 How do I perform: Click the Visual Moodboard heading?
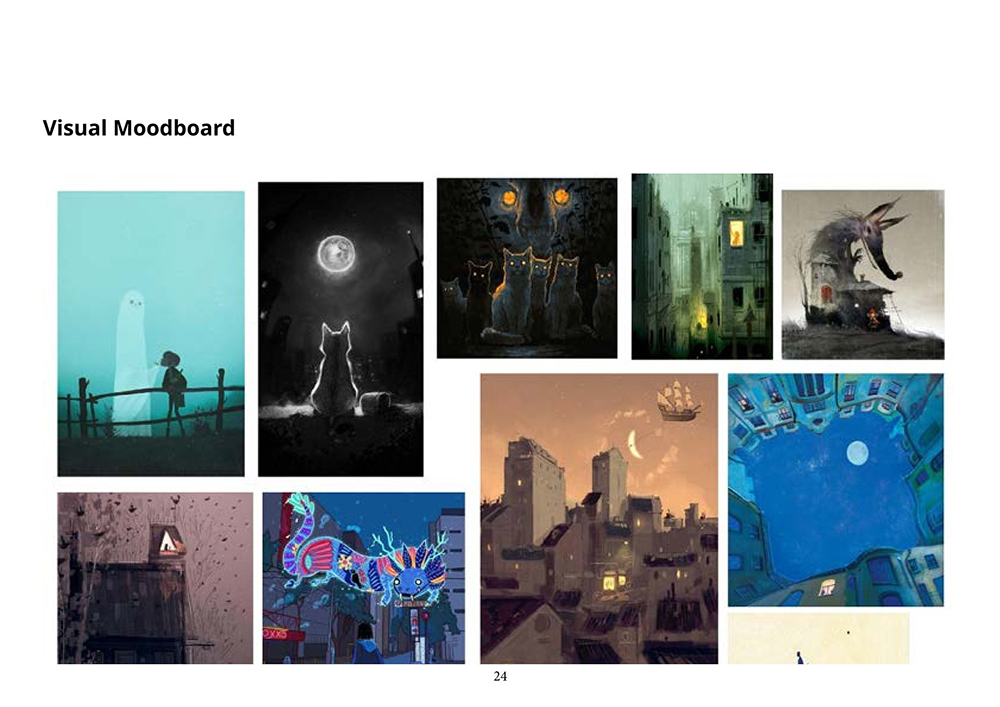pos(138,128)
